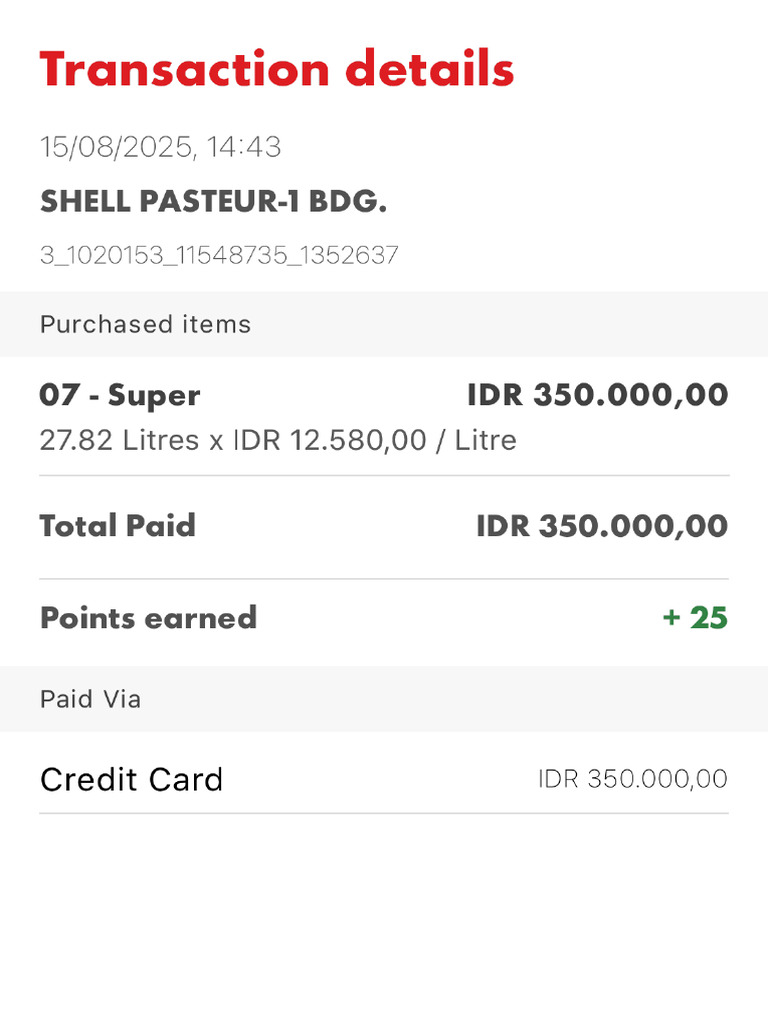The width and height of the screenshot is (768, 1024).
Task: Click the green plus sign before 25
Action: (671, 618)
